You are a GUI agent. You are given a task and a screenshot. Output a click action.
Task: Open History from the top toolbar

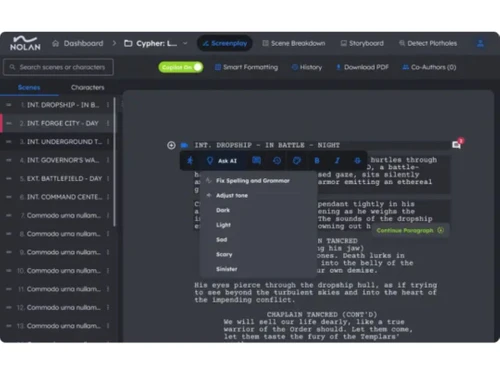(307, 67)
